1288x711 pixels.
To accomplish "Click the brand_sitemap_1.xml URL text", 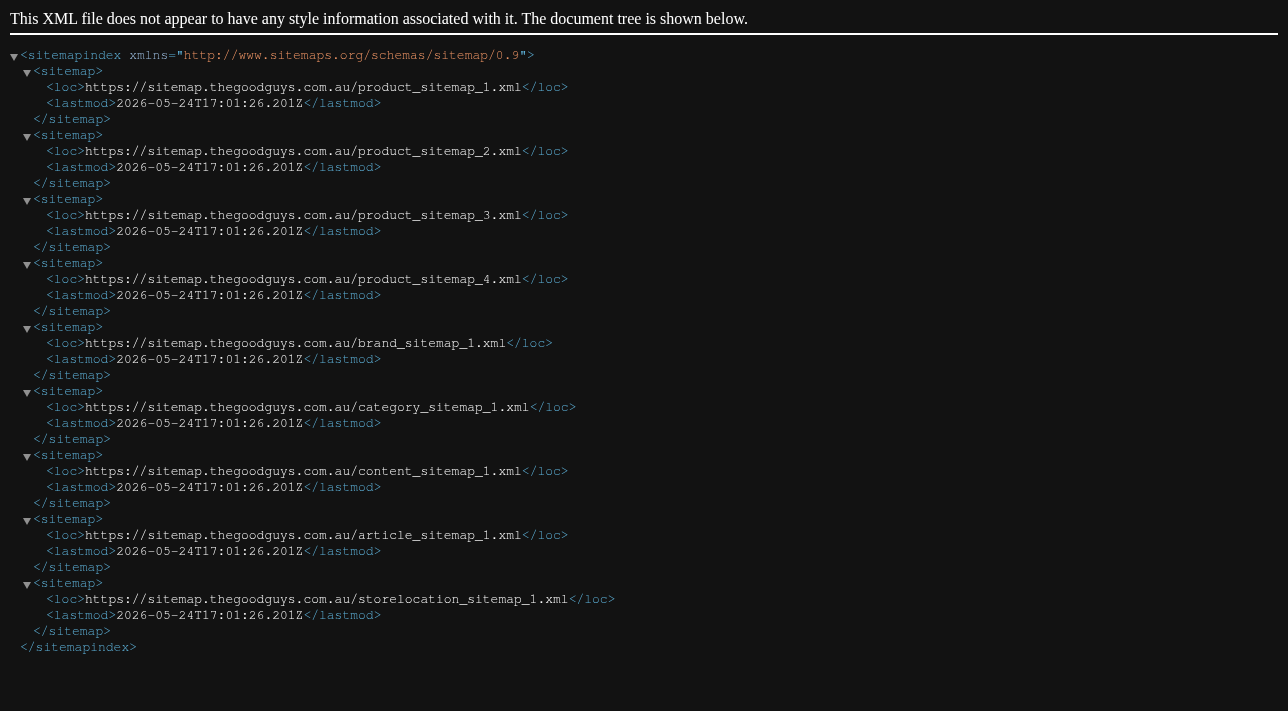I will click(x=295, y=344).
